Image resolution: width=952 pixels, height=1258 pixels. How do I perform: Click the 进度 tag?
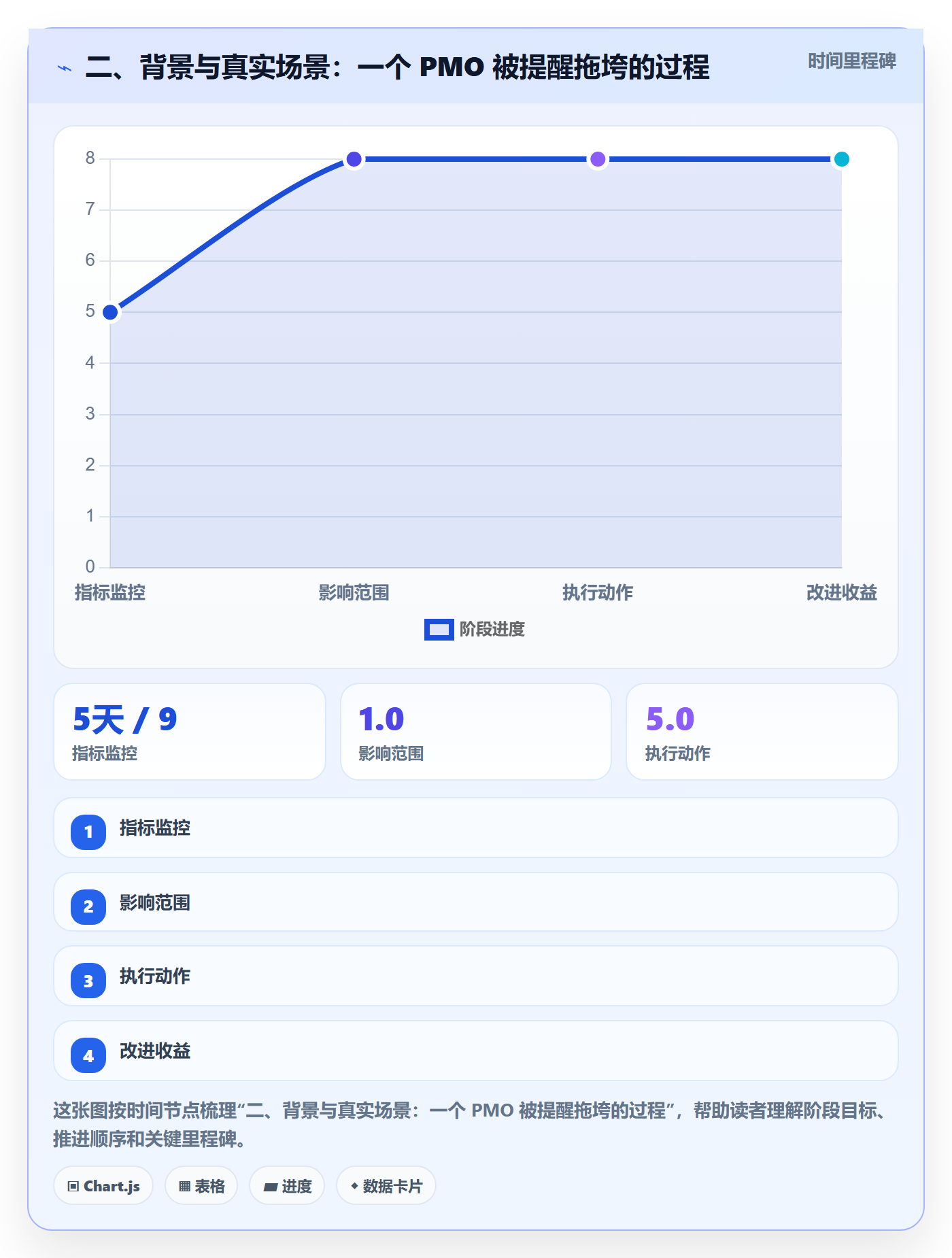click(x=287, y=1186)
